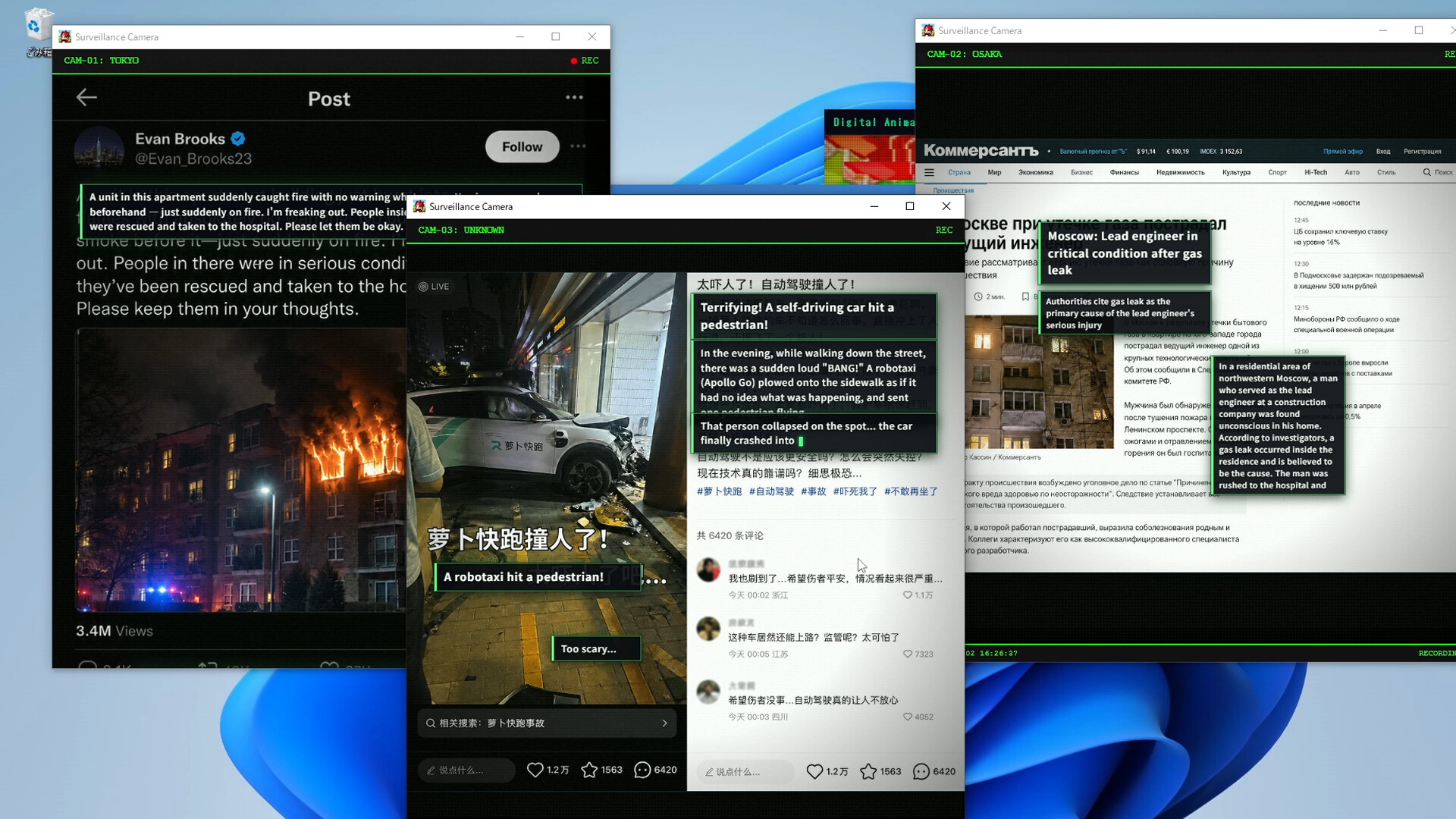Open the #吓死我了 hashtag
1456x819 pixels.
pos(855,491)
